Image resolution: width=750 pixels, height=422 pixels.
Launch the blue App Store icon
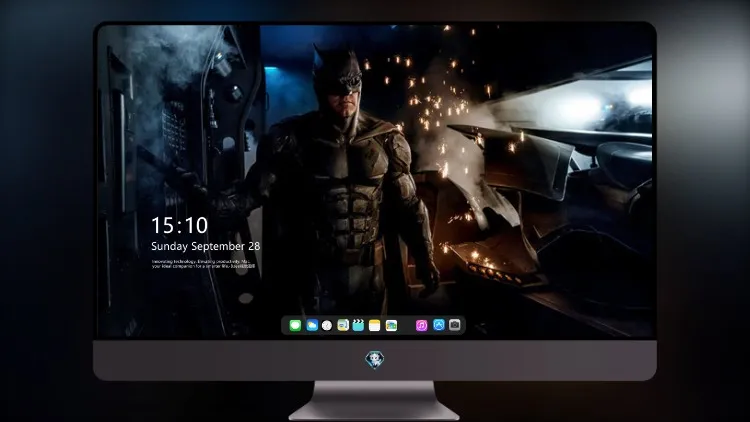439,325
